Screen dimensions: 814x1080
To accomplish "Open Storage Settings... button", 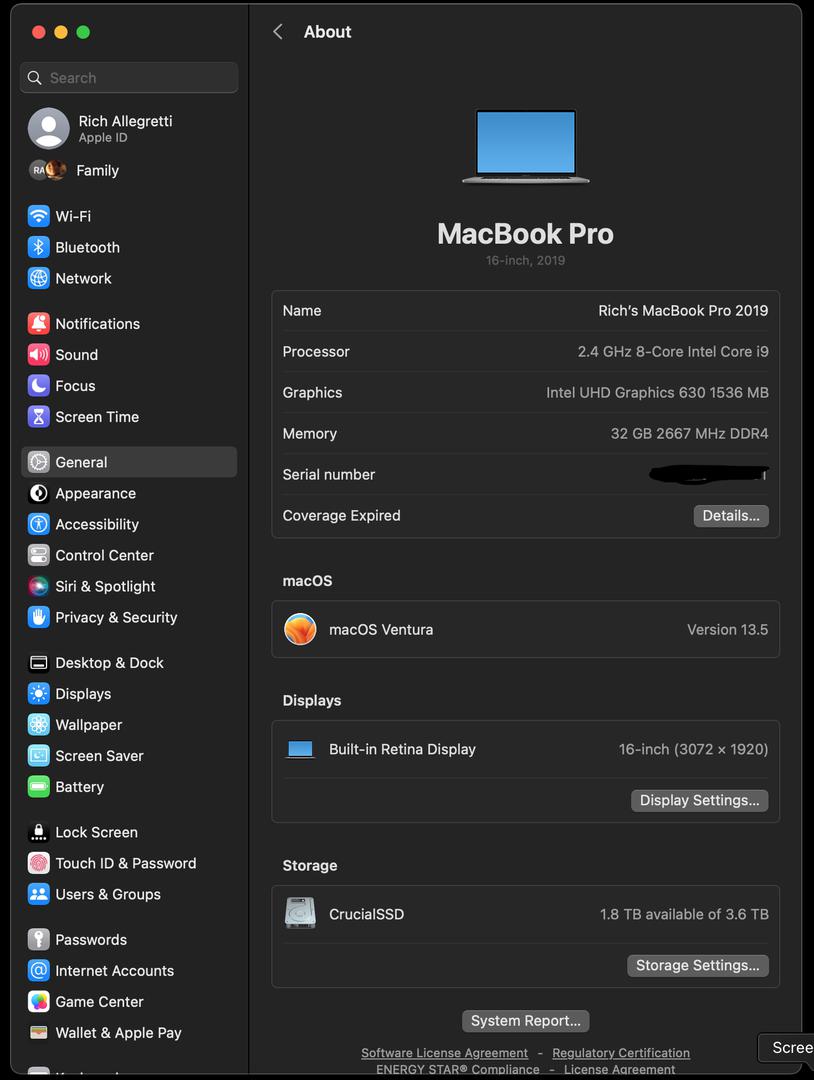I will tap(698, 966).
